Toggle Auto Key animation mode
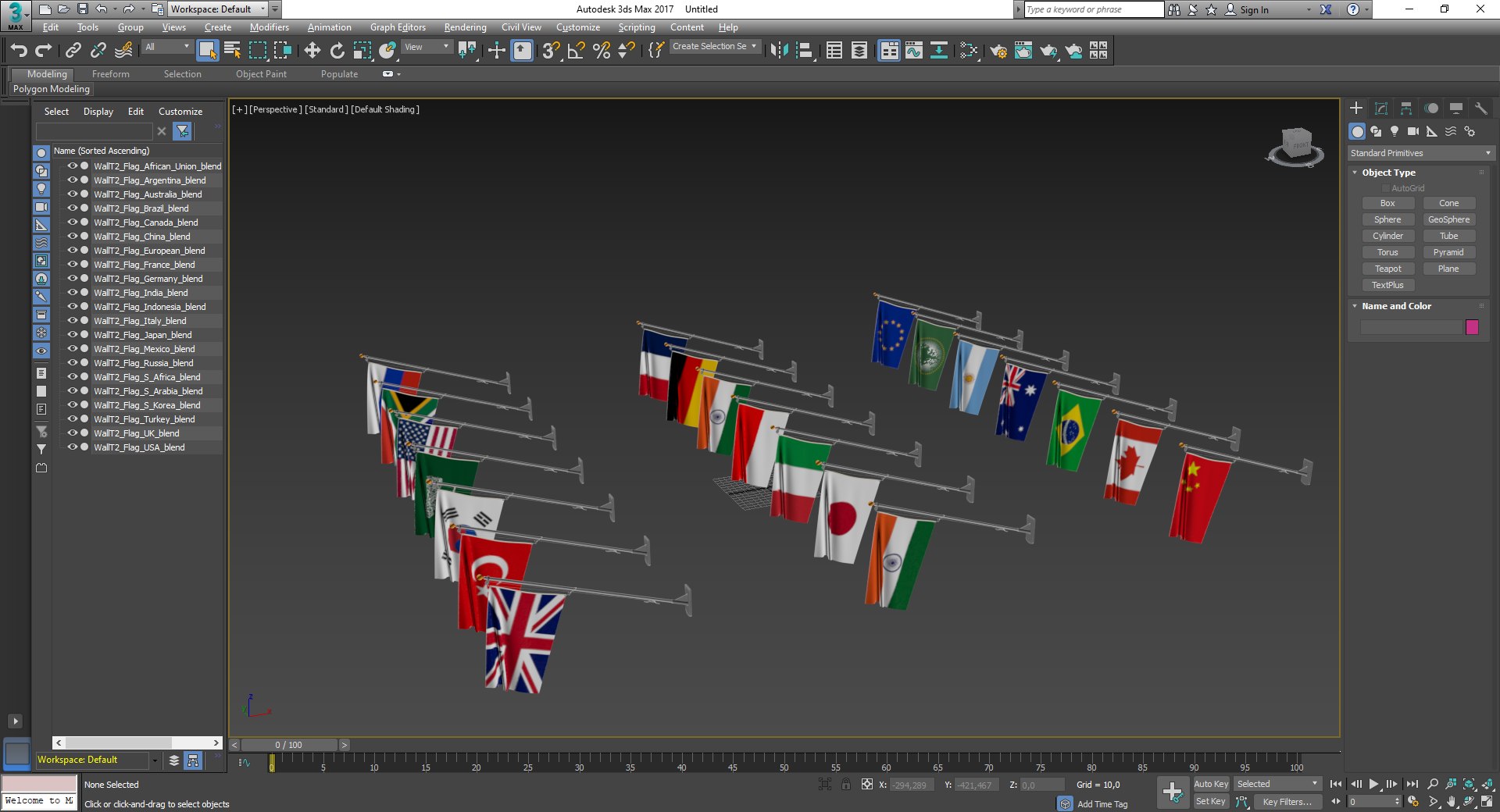1500x812 pixels. (x=1211, y=784)
